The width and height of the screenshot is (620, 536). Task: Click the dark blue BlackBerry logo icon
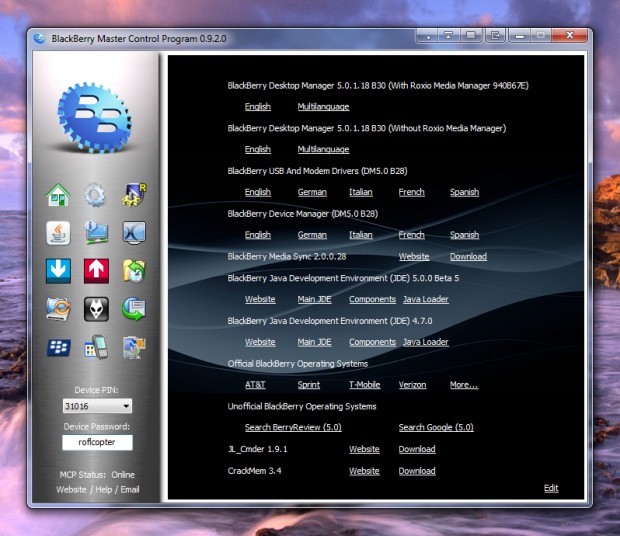tap(59, 347)
